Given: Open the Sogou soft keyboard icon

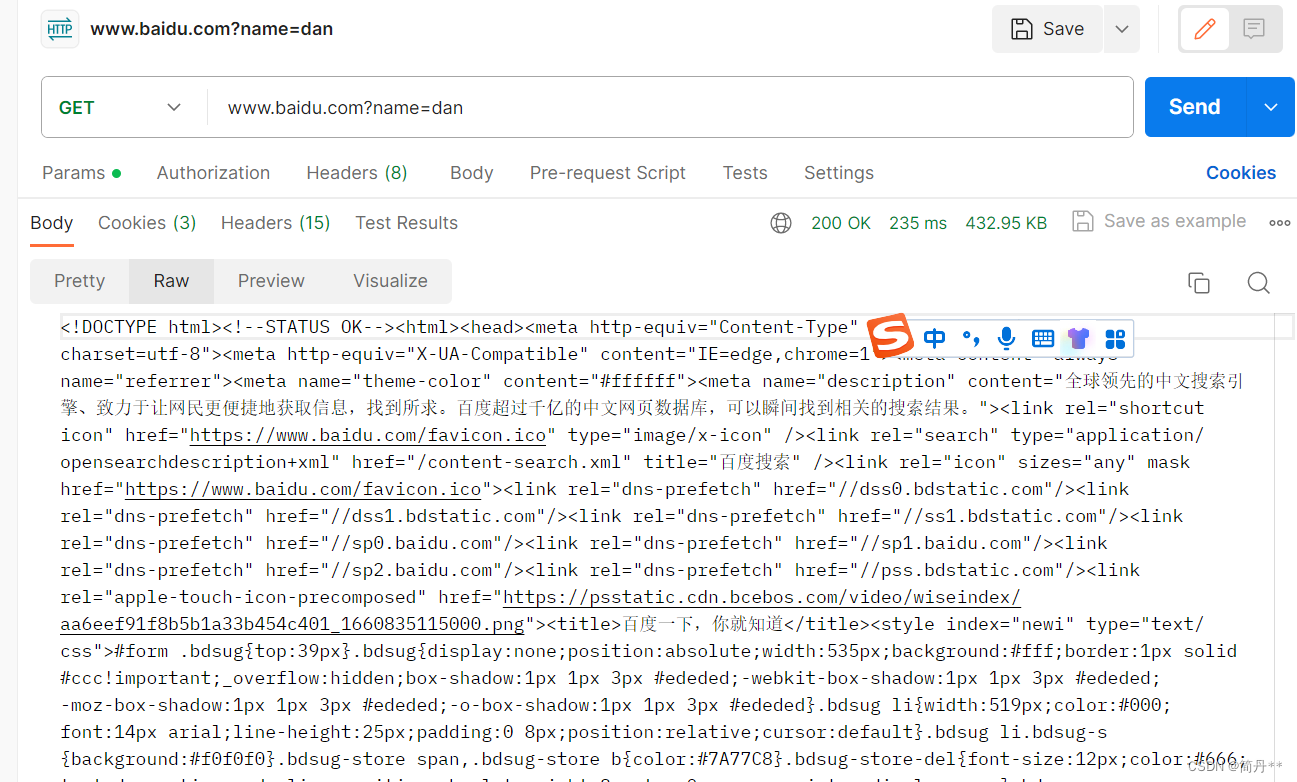Looking at the screenshot, I should click(x=1042, y=338).
